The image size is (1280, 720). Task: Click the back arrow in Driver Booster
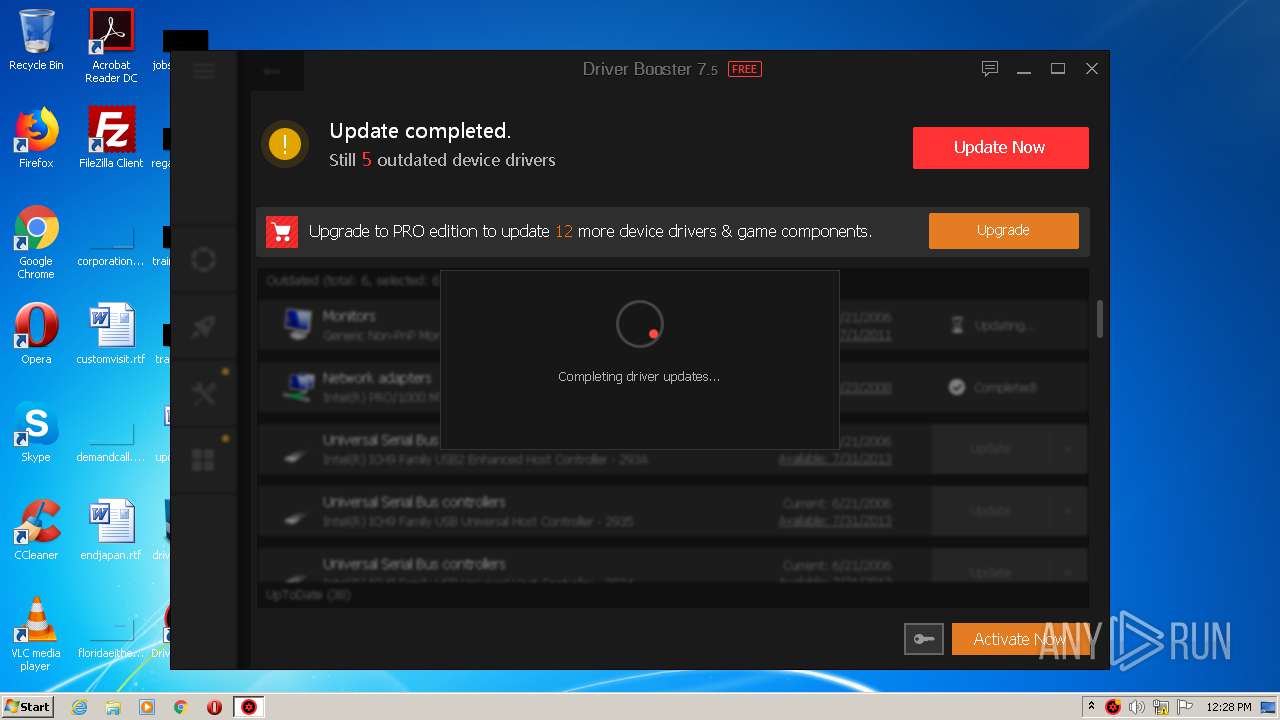(x=272, y=71)
